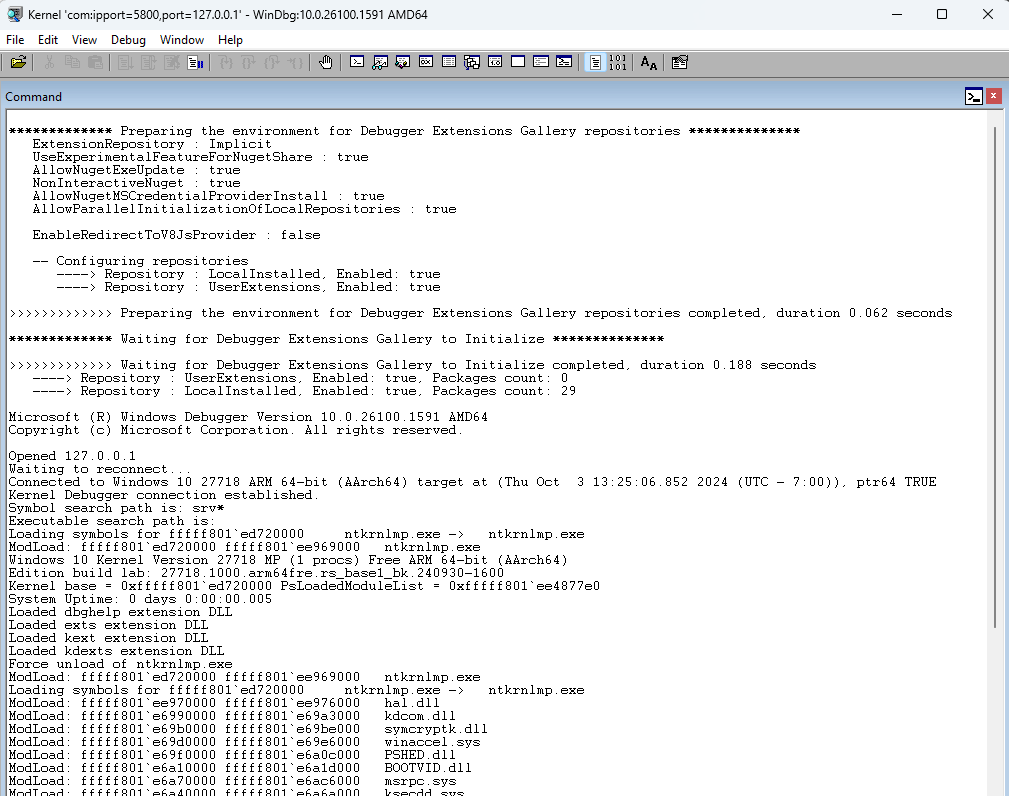The height and width of the screenshot is (796, 1009).
Task: Open the Scratch Pad window icon
Action: click(518, 62)
